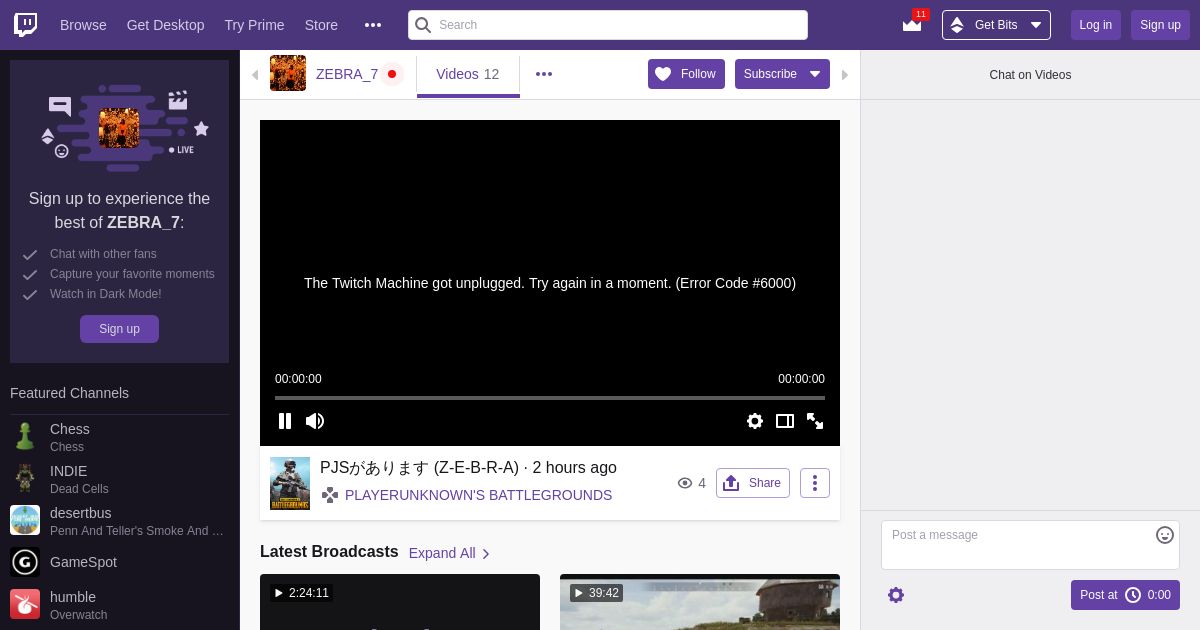Image resolution: width=1200 pixels, height=630 pixels.
Task: Mute the video player volume
Action: [x=315, y=421]
